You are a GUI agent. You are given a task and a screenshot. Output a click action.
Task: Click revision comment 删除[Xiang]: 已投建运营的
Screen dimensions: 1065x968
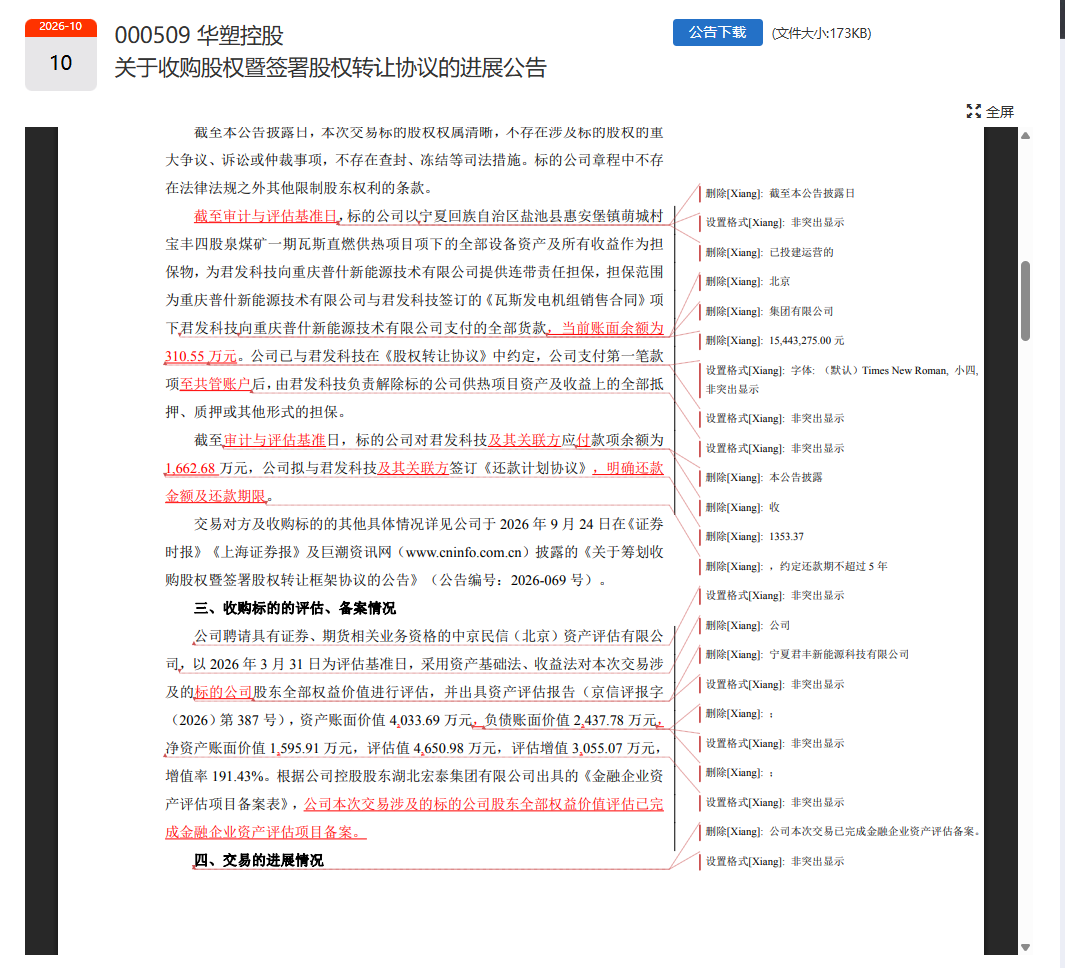770,253
